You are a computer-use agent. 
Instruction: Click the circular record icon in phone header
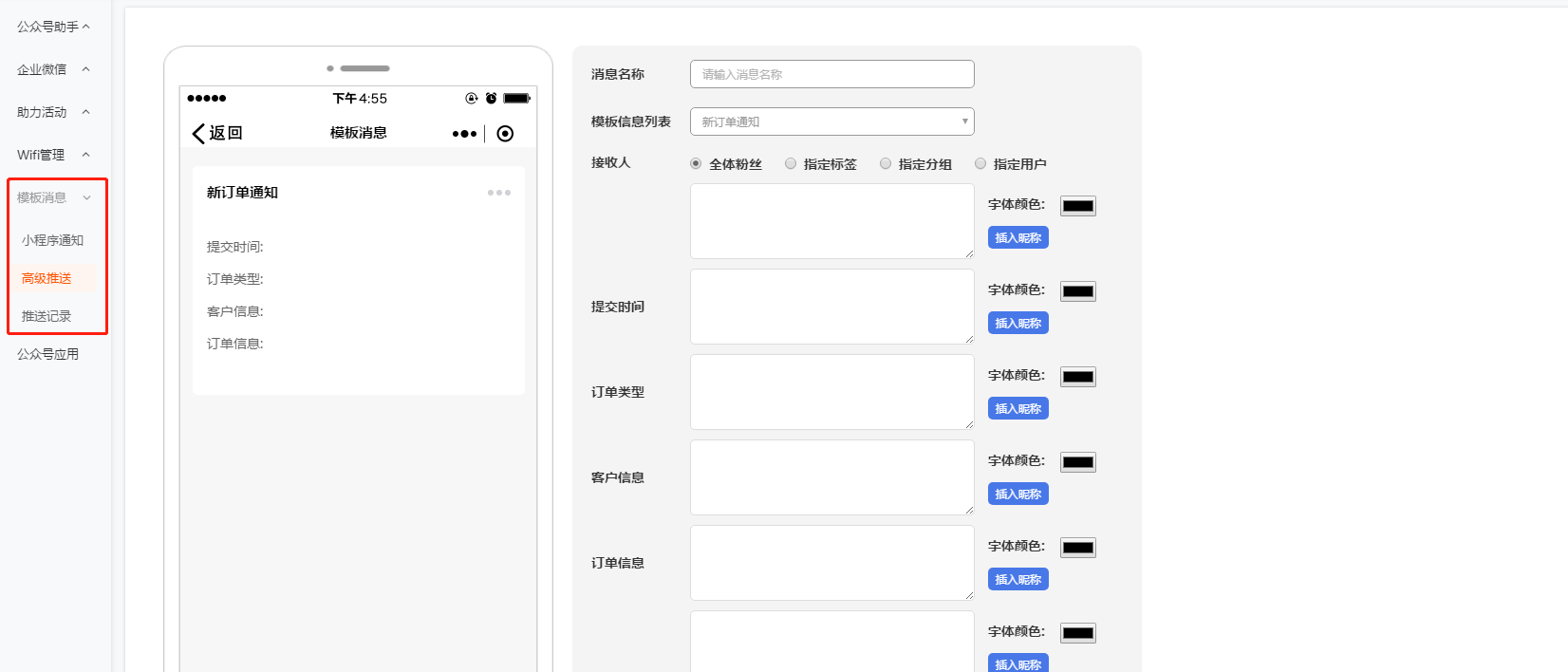click(x=505, y=134)
